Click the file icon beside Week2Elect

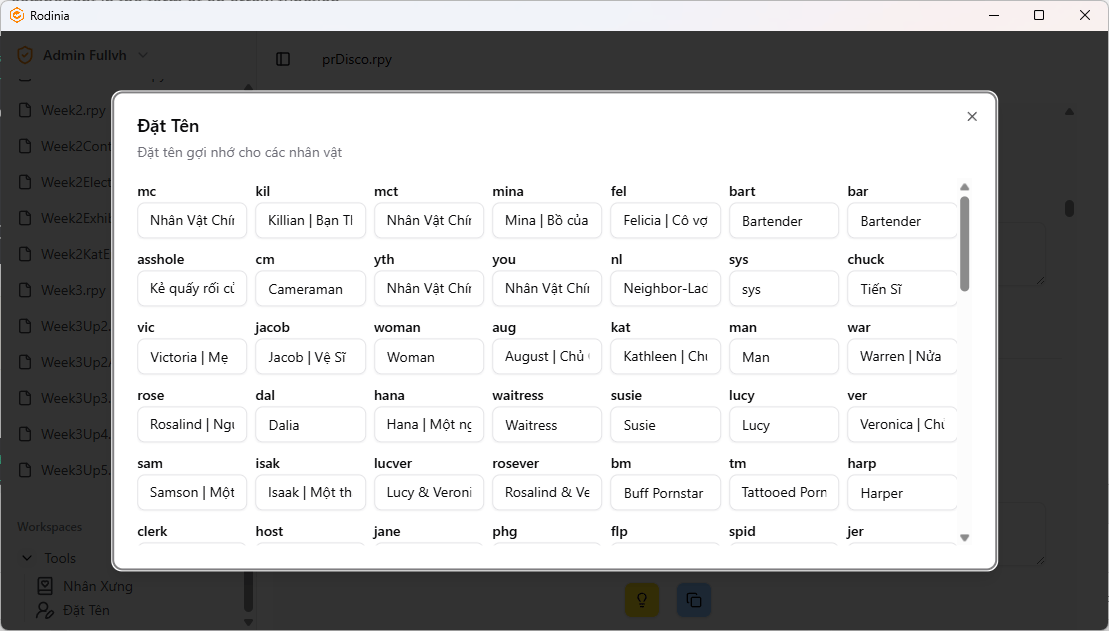(25, 183)
